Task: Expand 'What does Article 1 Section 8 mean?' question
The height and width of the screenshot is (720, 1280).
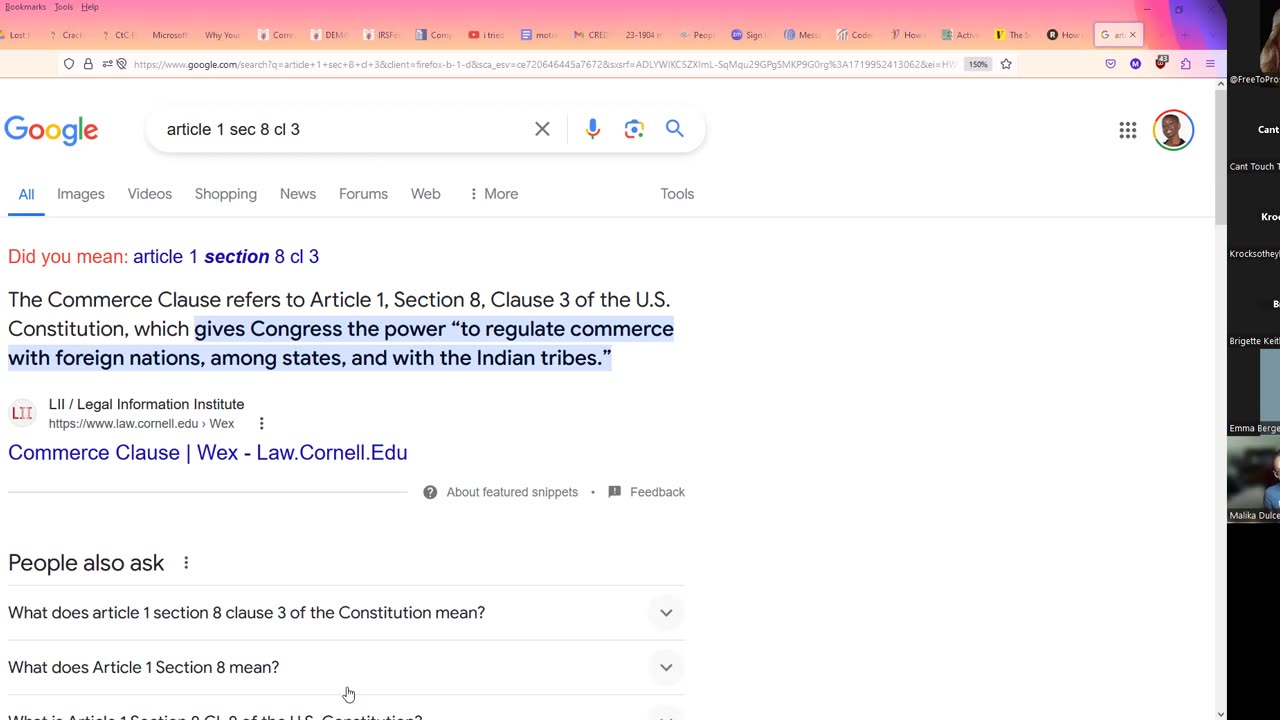Action: coord(346,667)
